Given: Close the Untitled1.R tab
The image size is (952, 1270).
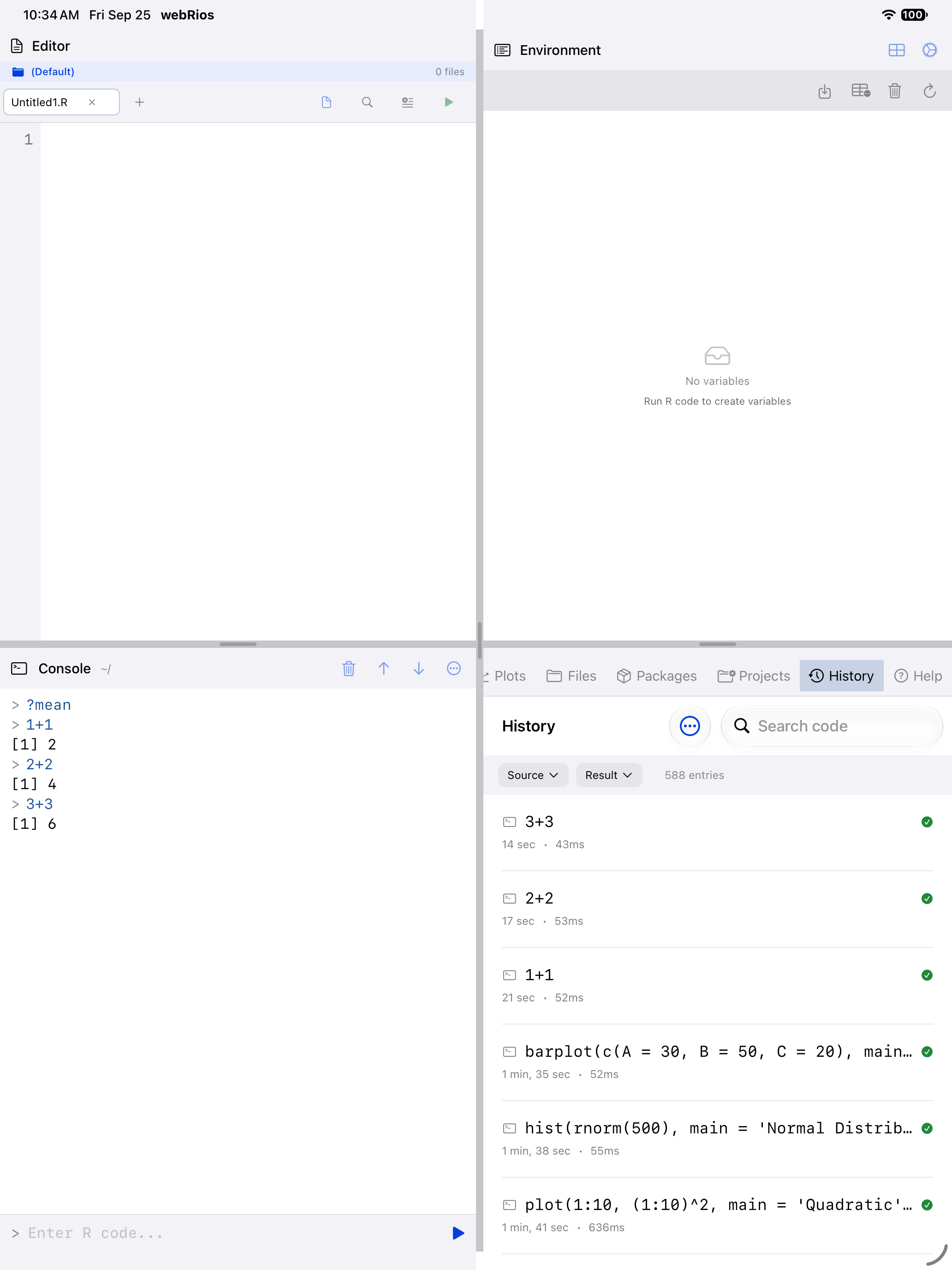Looking at the screenshot, I should [x=92, y=102].
